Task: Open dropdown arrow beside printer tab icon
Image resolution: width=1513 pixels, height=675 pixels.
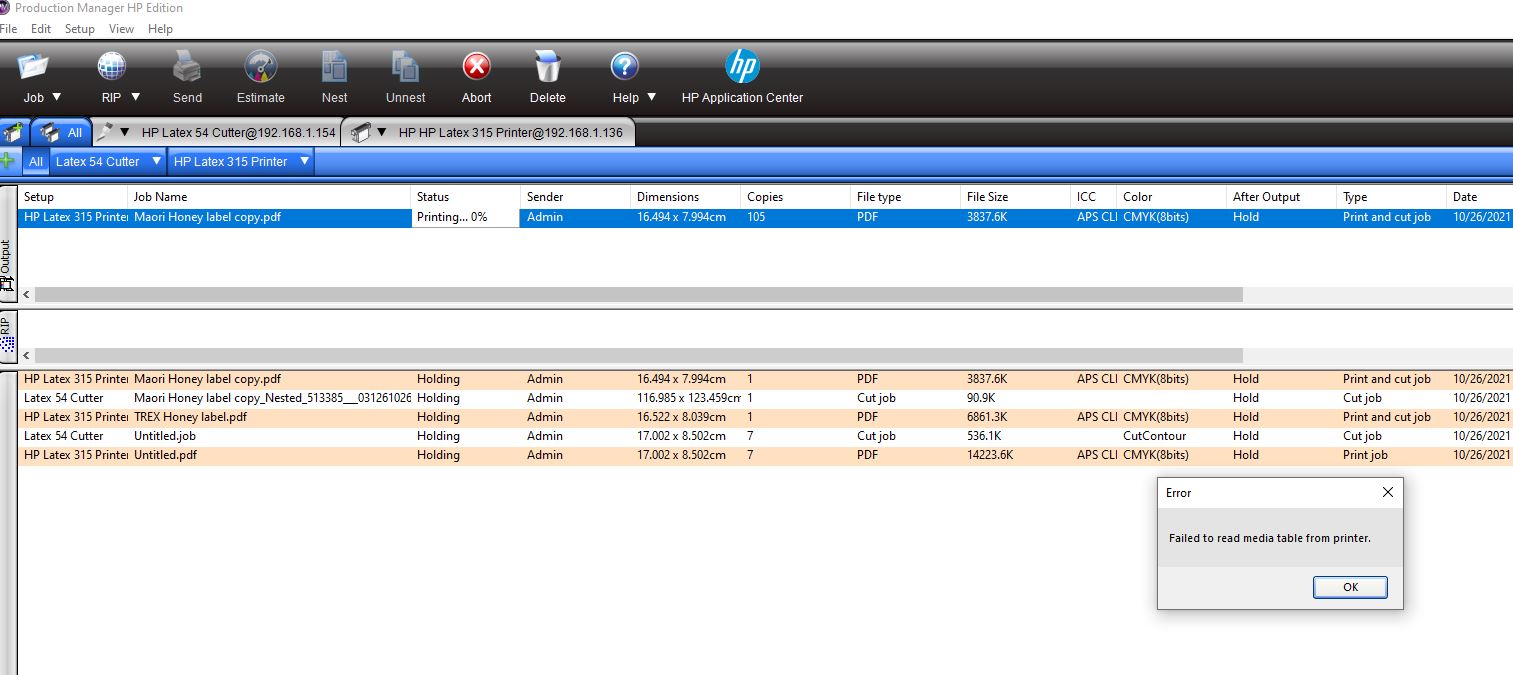Action: 382,132
